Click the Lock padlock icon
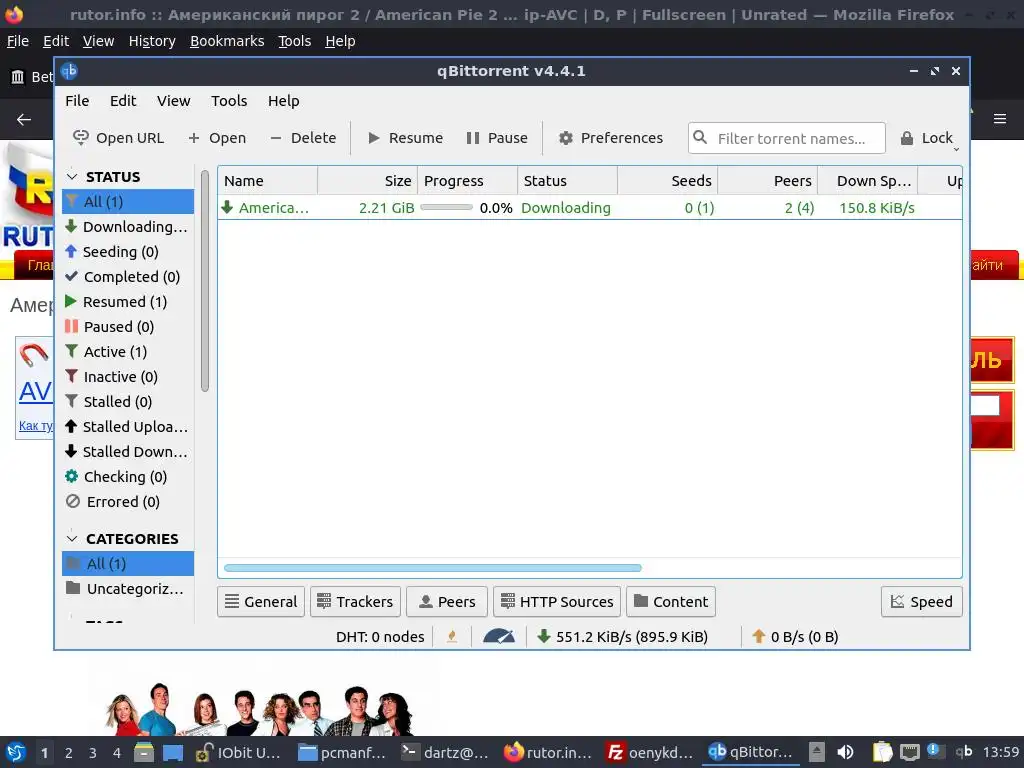1024x768 pixels. [906, 138]
